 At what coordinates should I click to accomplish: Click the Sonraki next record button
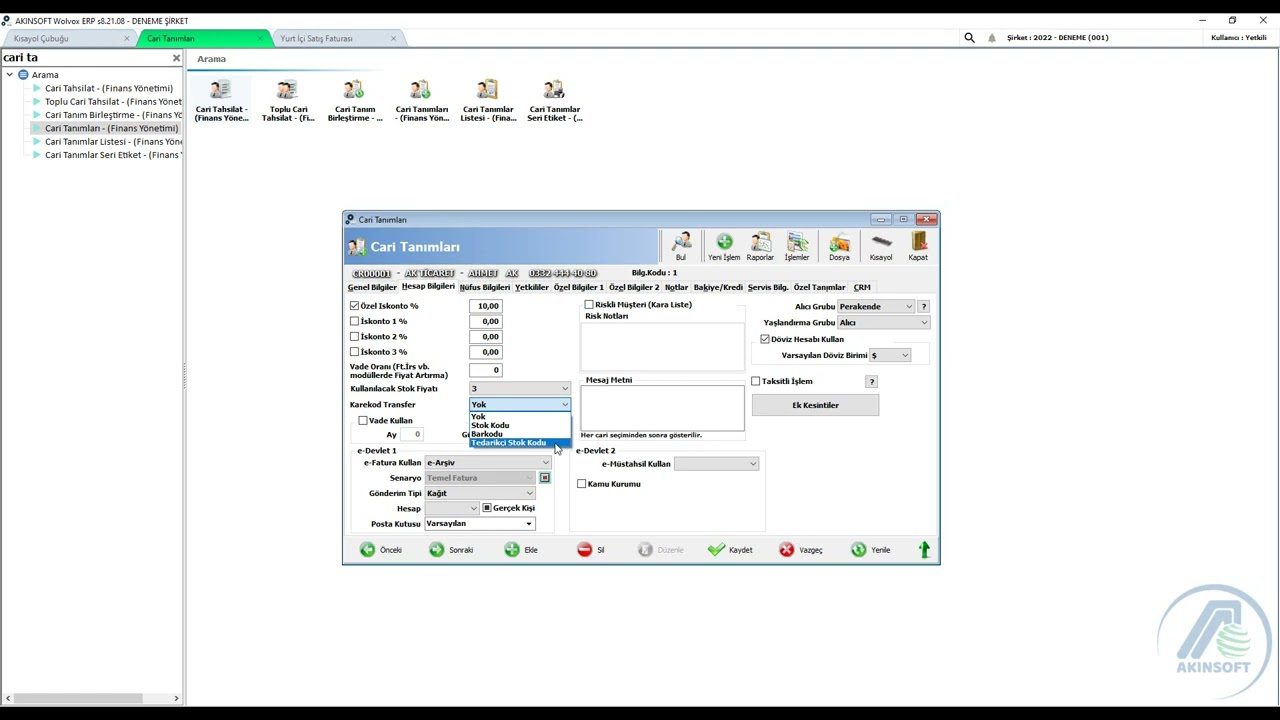click(451, 550)
